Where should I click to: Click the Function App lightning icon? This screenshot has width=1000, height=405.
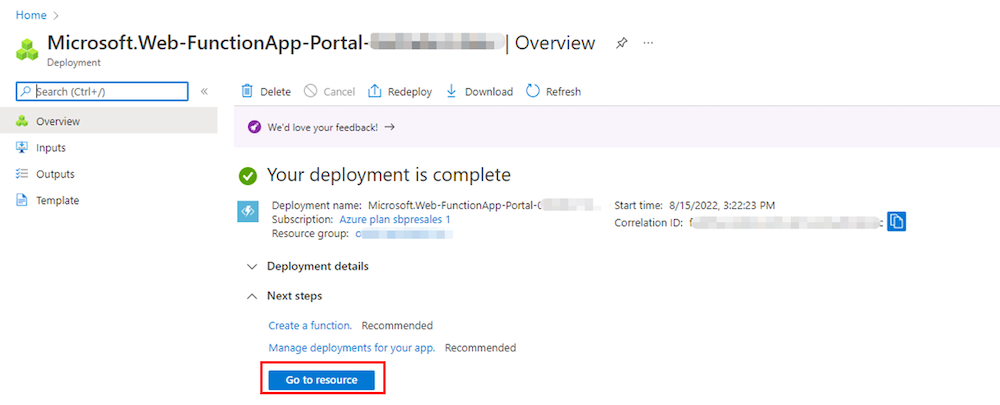coord(247,212)
